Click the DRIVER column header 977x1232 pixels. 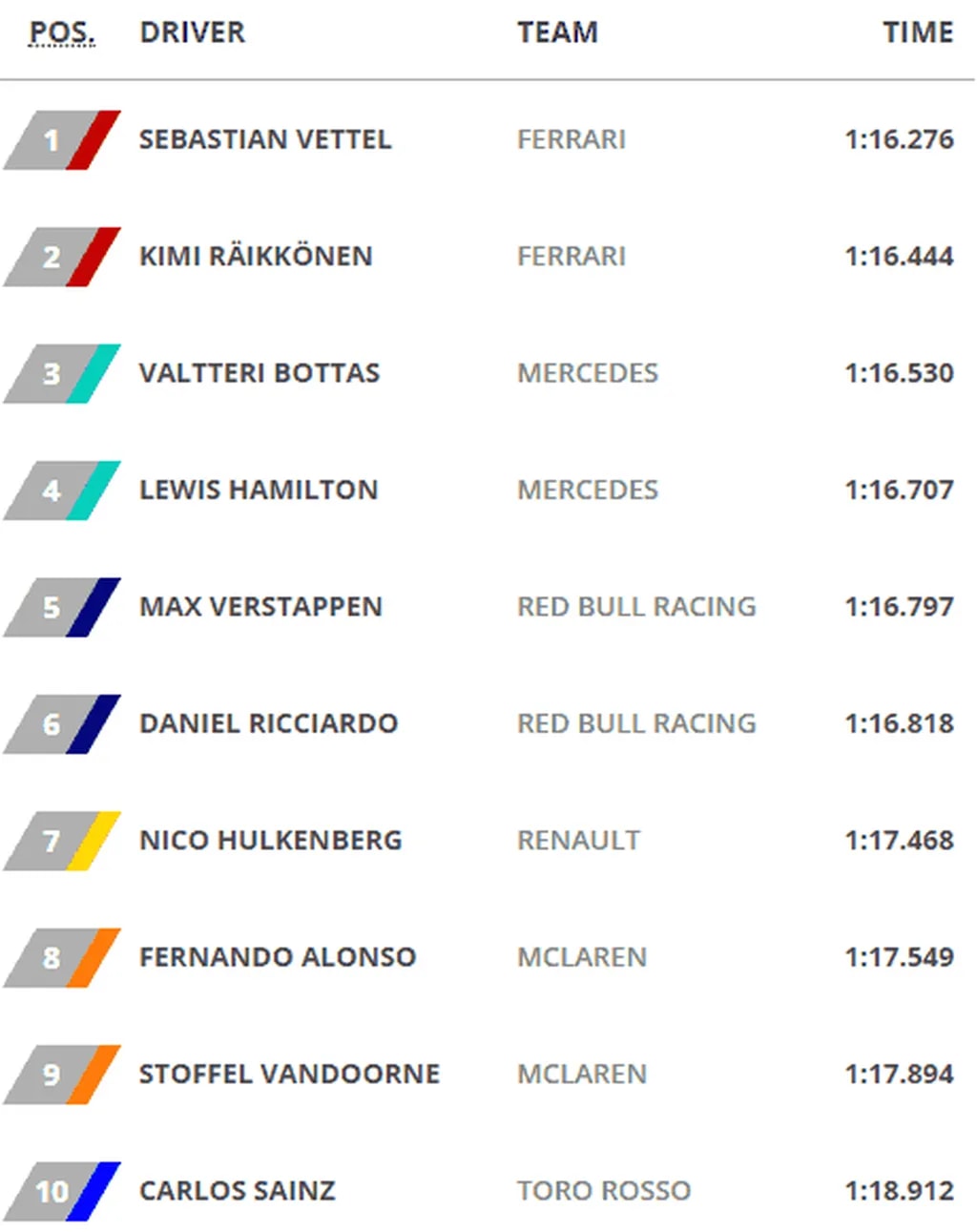pyautogui.click(x=192, y=32)
